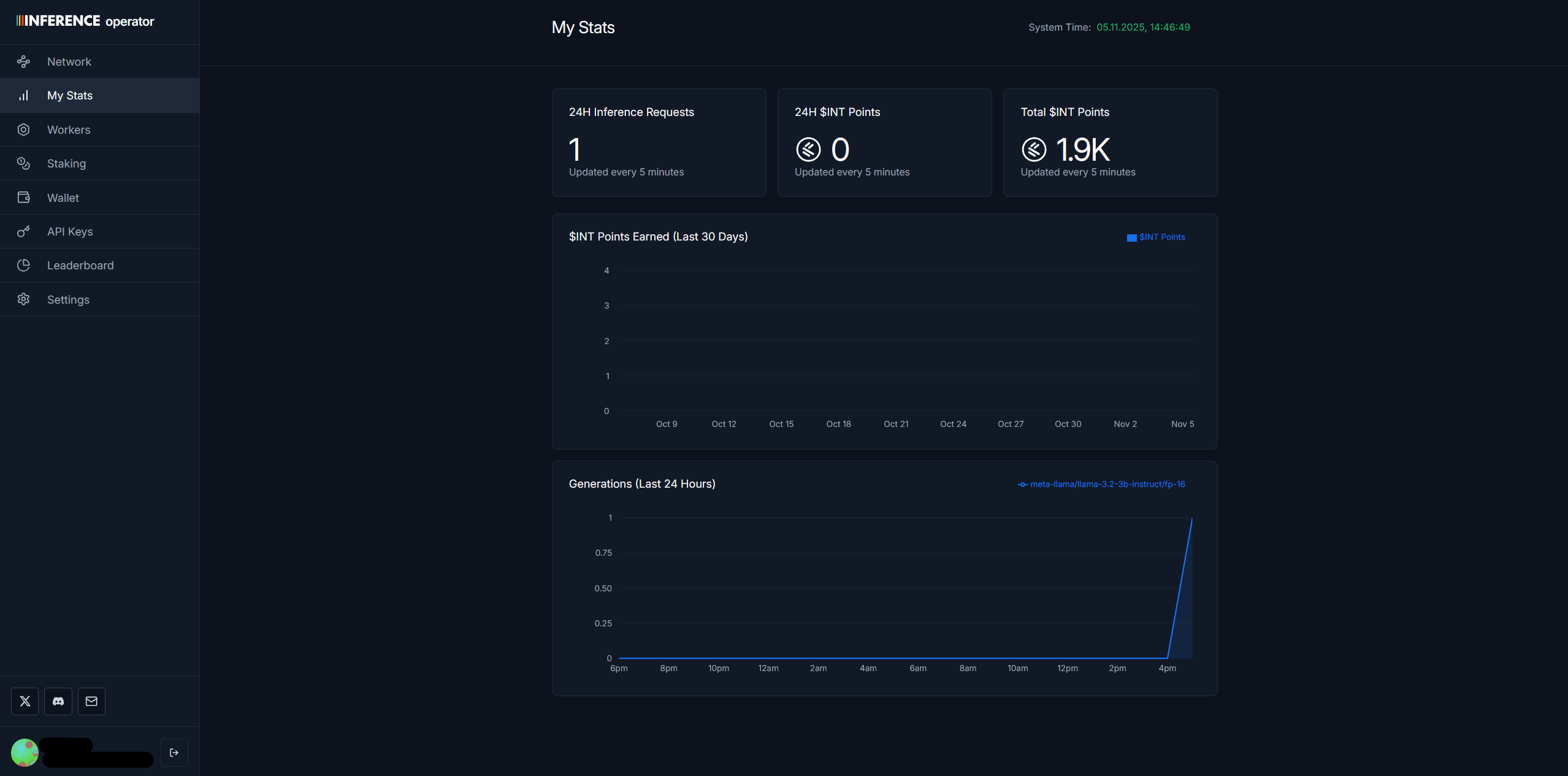Click the API Keys key icon

pyautogui.click(x=23, y=231)
